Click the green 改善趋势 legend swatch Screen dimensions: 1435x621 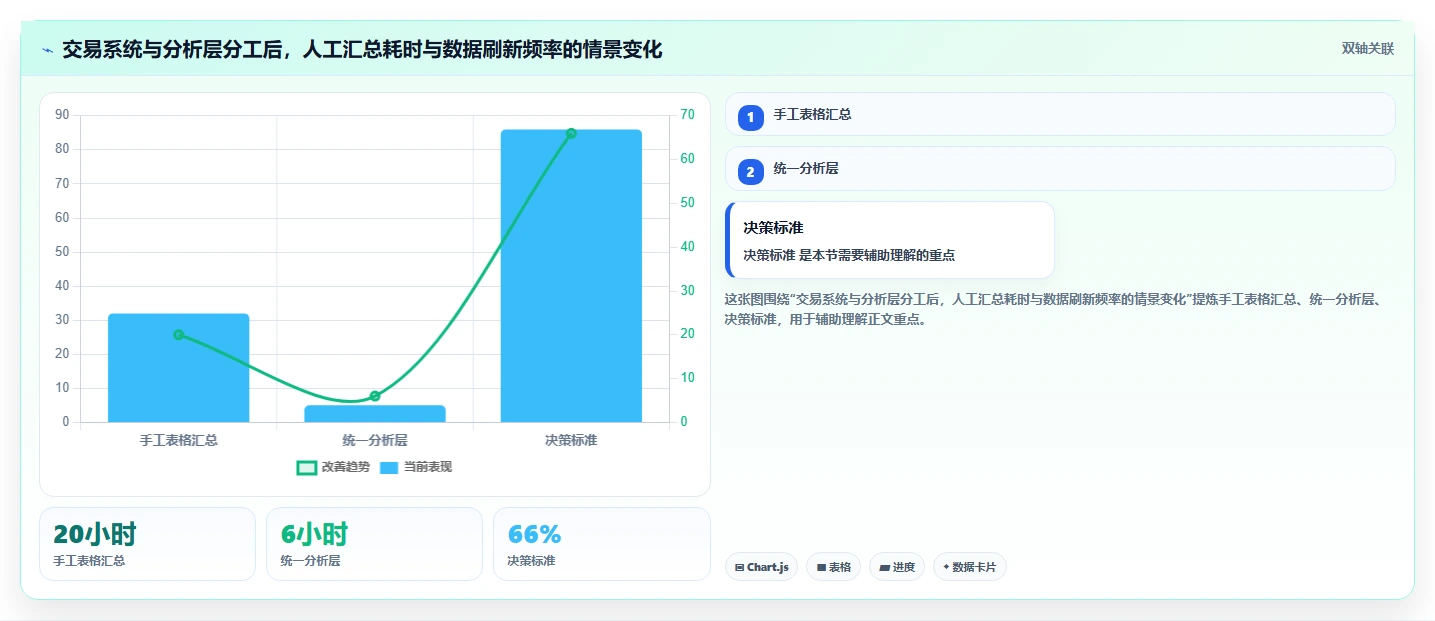(x=307, y=467)
